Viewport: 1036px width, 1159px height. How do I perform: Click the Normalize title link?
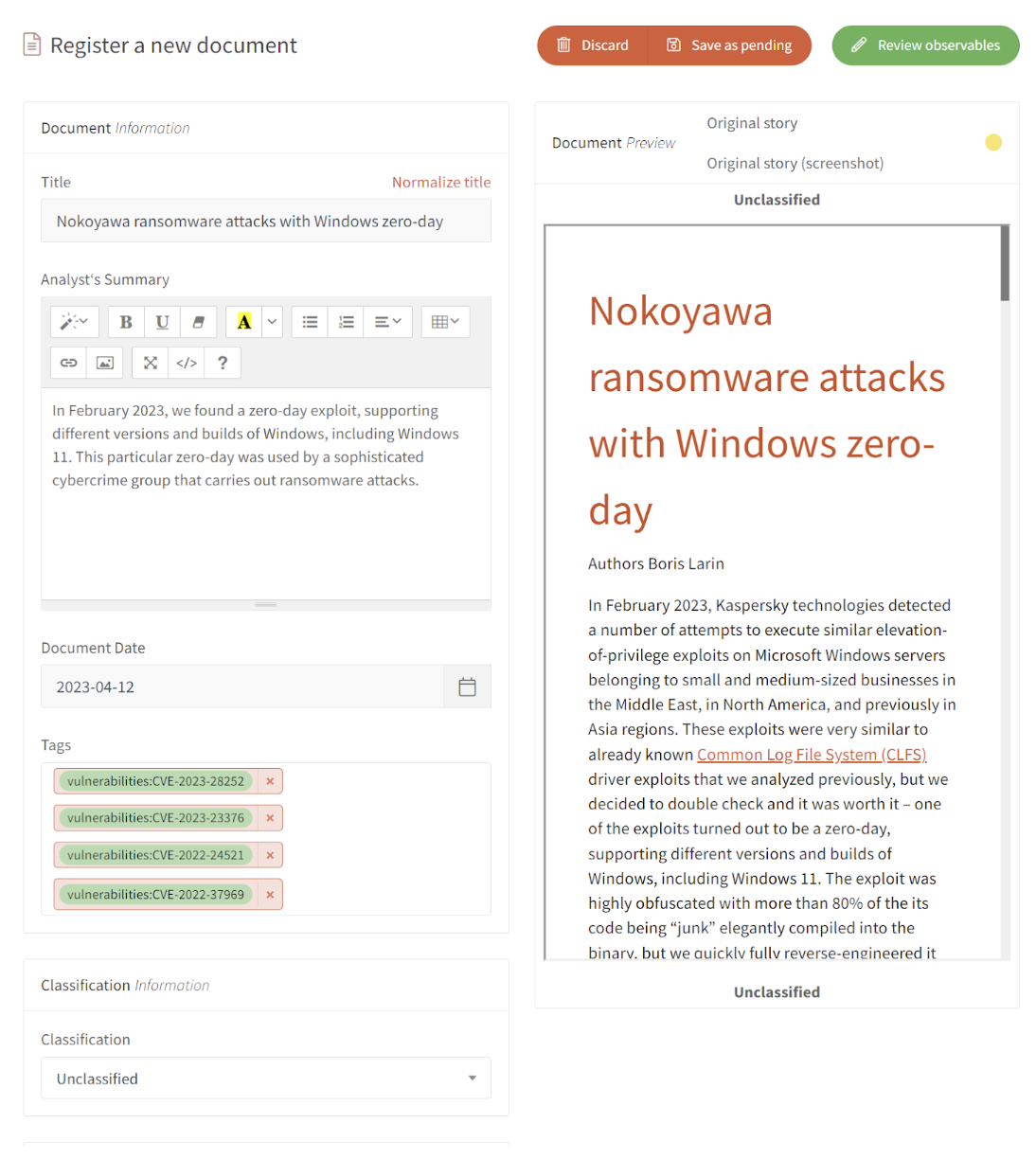pos(441,182)
